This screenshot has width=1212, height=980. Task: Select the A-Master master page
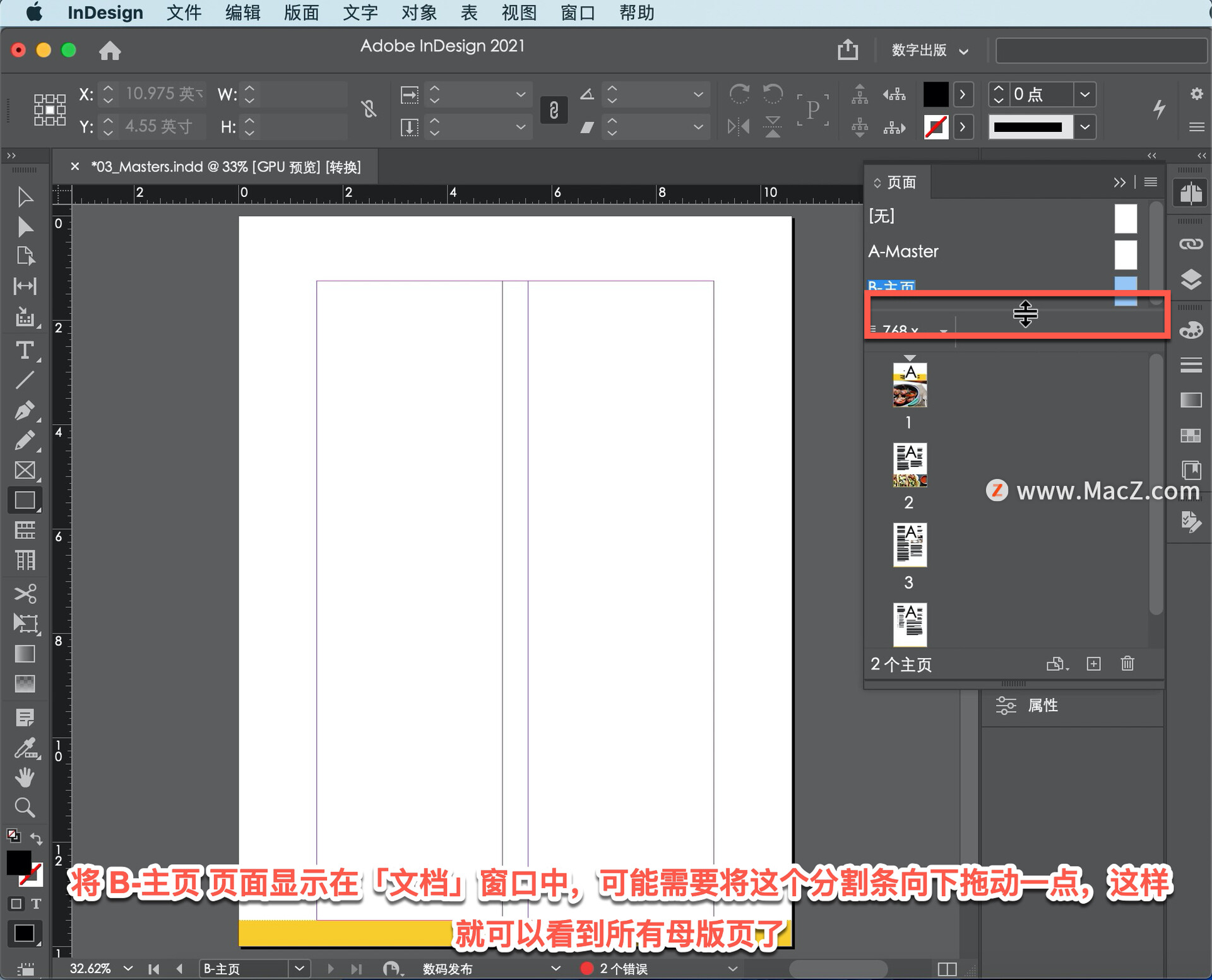pyautogui.click(x=903, y=251)
